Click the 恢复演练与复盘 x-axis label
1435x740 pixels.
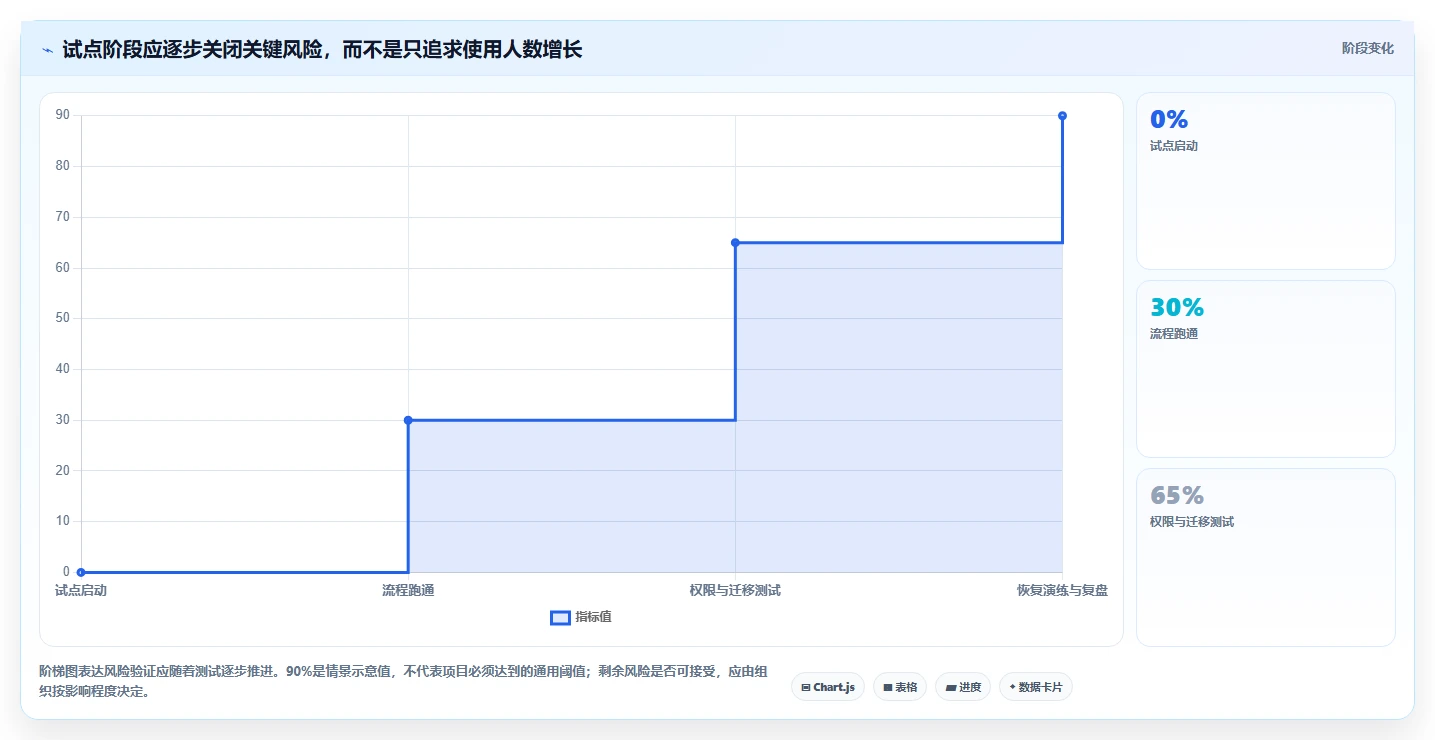click(x=1062, y=591)
